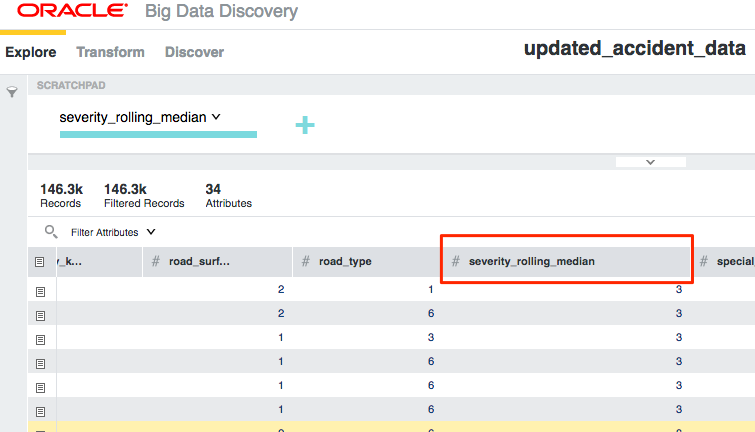Click the Oracle logo

pyautogui.click(x=73, y=10)
